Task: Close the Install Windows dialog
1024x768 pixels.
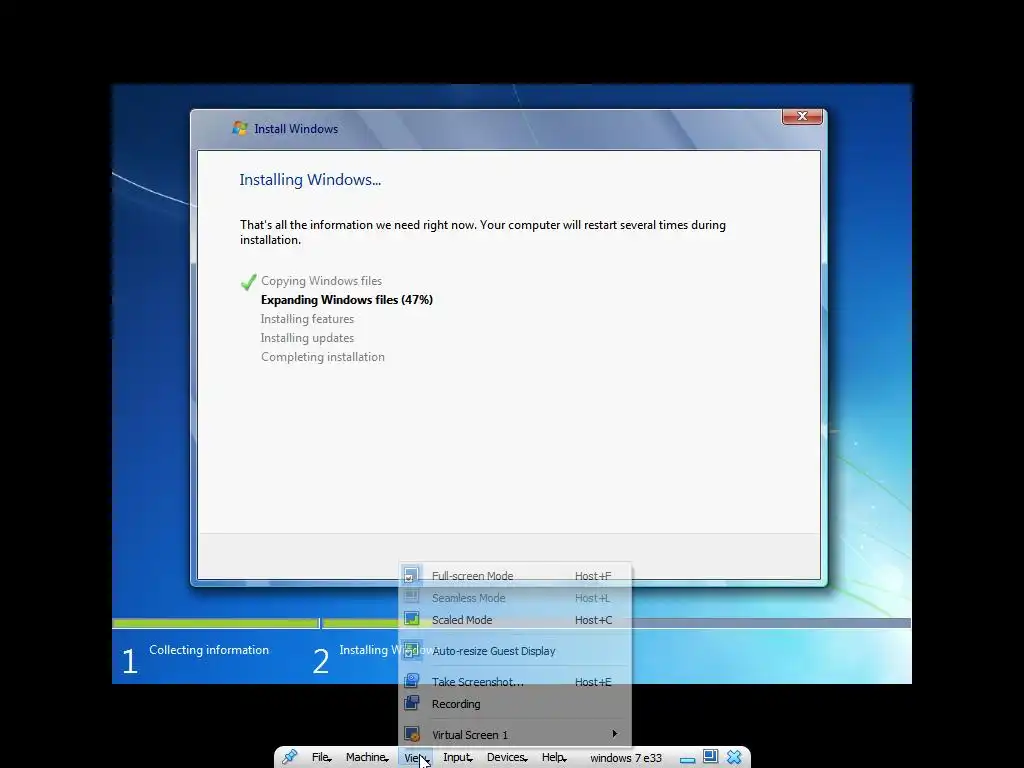Action: [x=802, y=116]
